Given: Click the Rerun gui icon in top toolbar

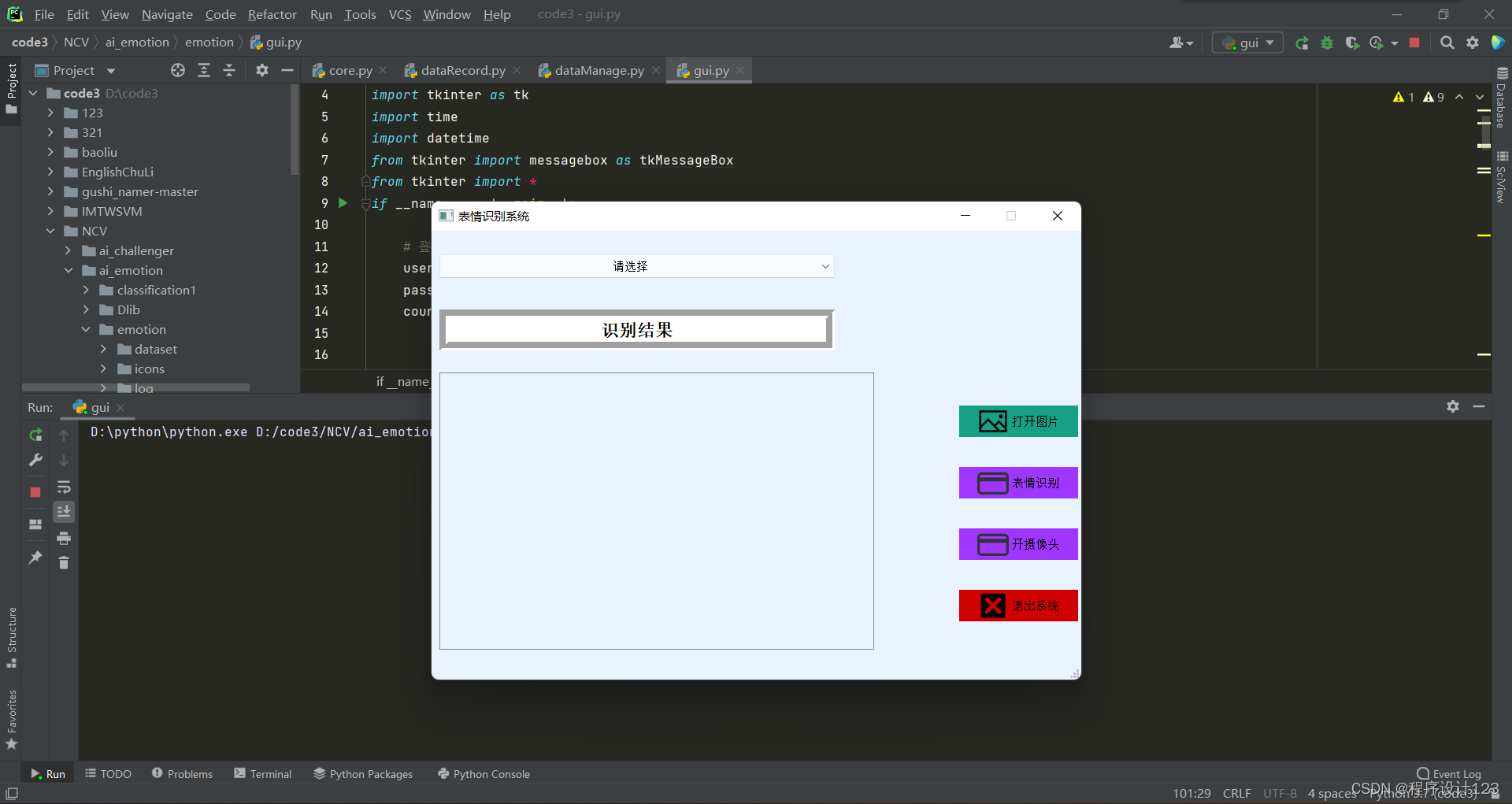Looking at the screenshot, I should (1302, 43).
